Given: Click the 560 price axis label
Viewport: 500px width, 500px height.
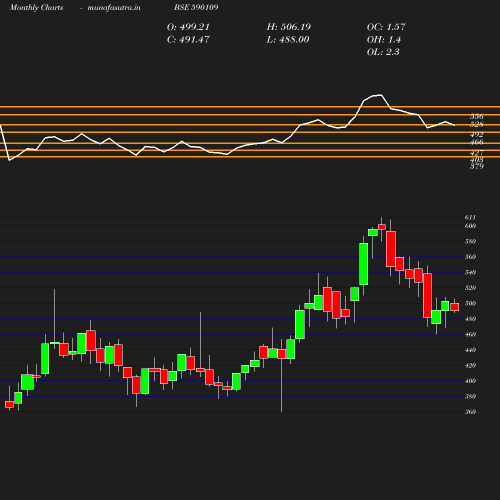Looking at the screenshot, I should tap(470, 257).
